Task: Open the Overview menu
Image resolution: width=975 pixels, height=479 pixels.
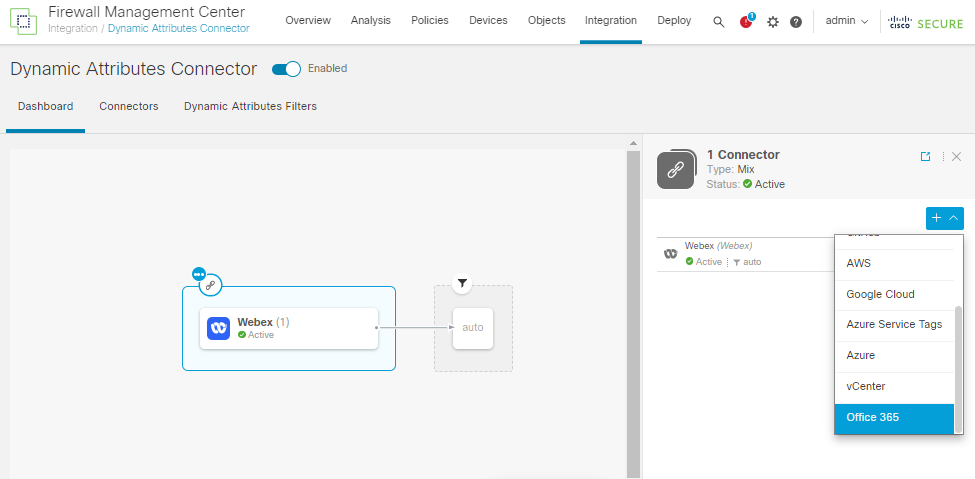Action: click(x=308, y=21)
